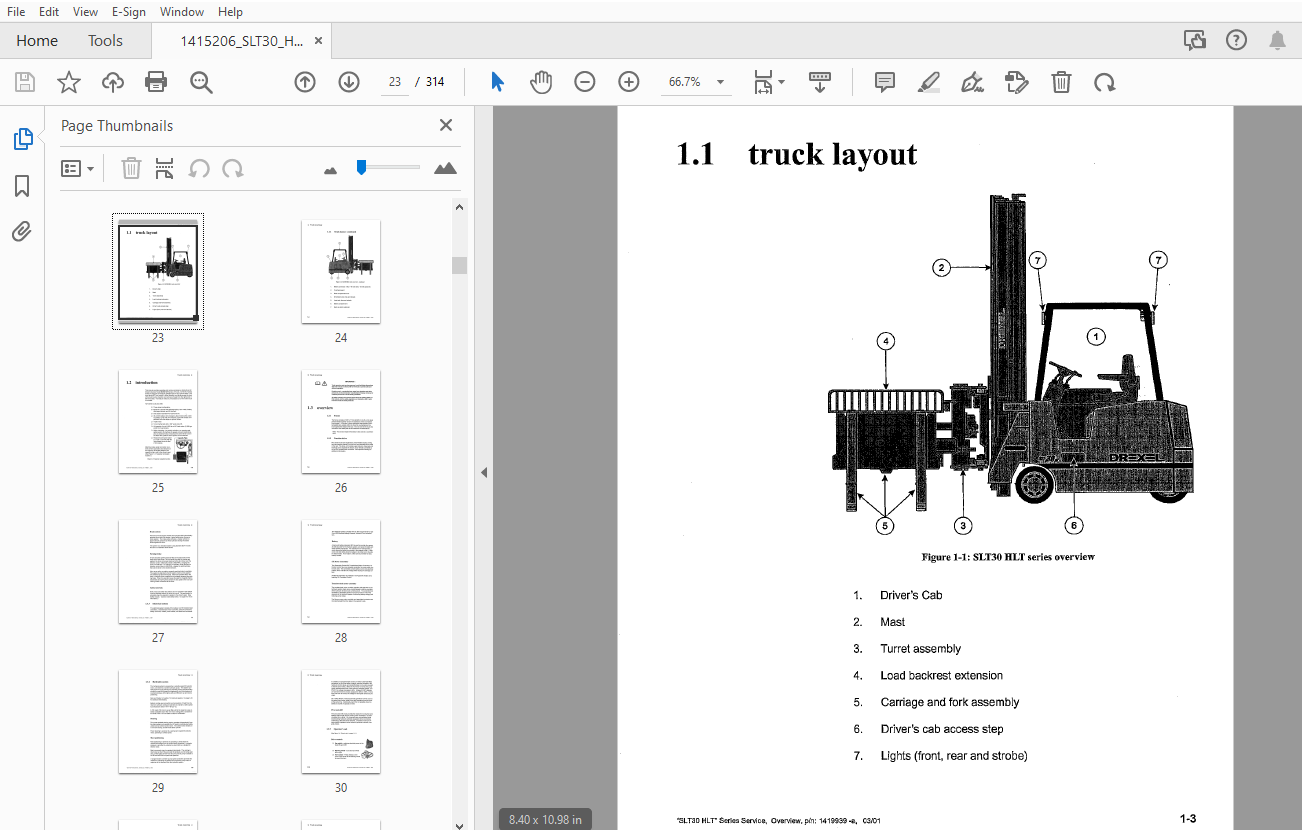Activate the selection arrow tool
Viewport: 1302px width, 830px height.
coord(497,82)
